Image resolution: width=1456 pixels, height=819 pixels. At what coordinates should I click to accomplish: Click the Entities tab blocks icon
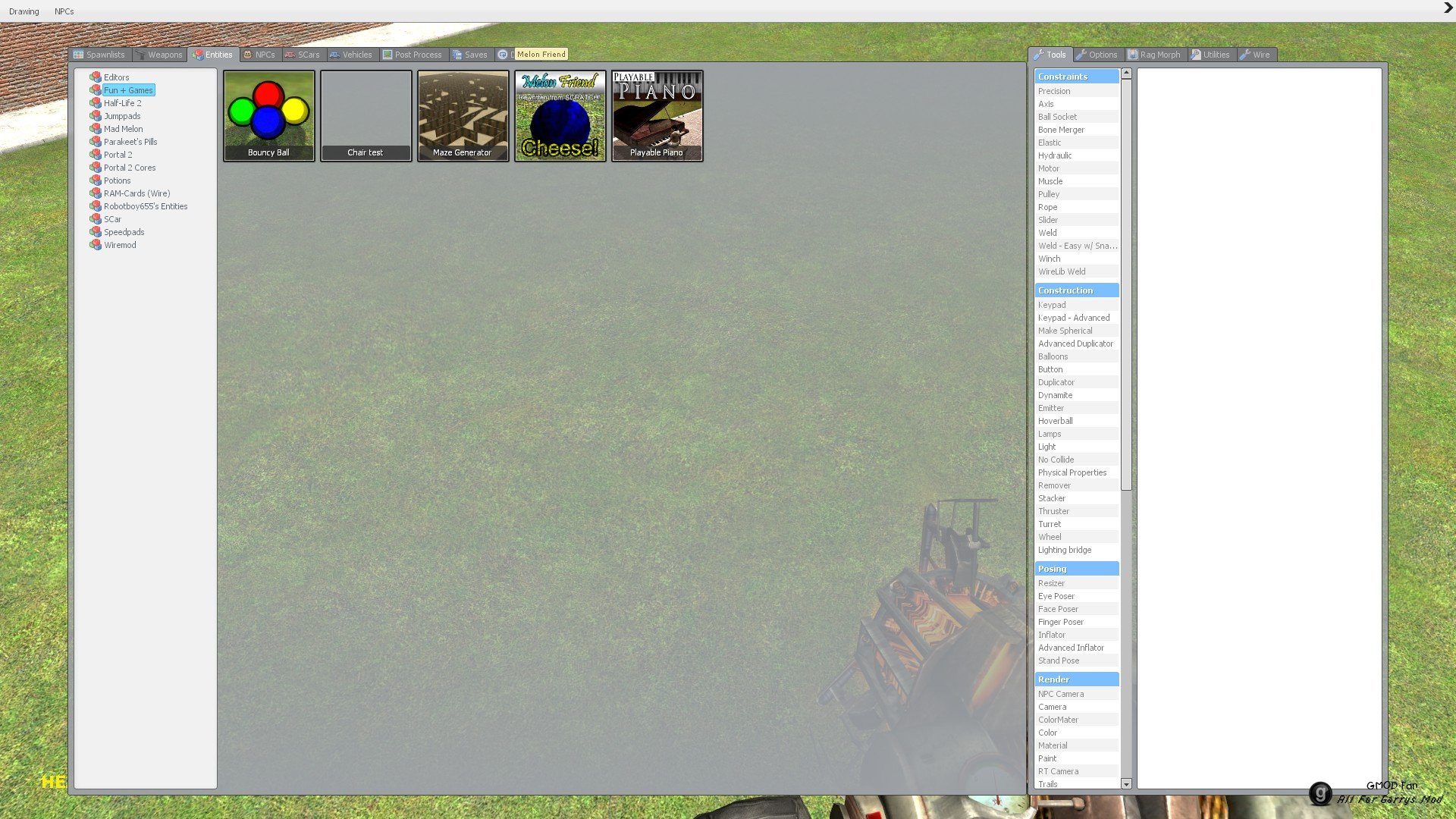click(x=198, y=55)
